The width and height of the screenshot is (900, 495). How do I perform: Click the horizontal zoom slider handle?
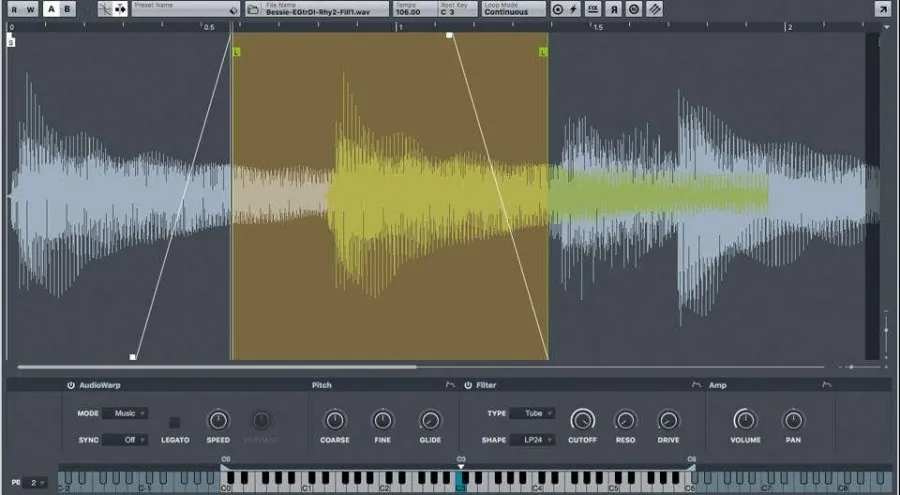(851, 367)
